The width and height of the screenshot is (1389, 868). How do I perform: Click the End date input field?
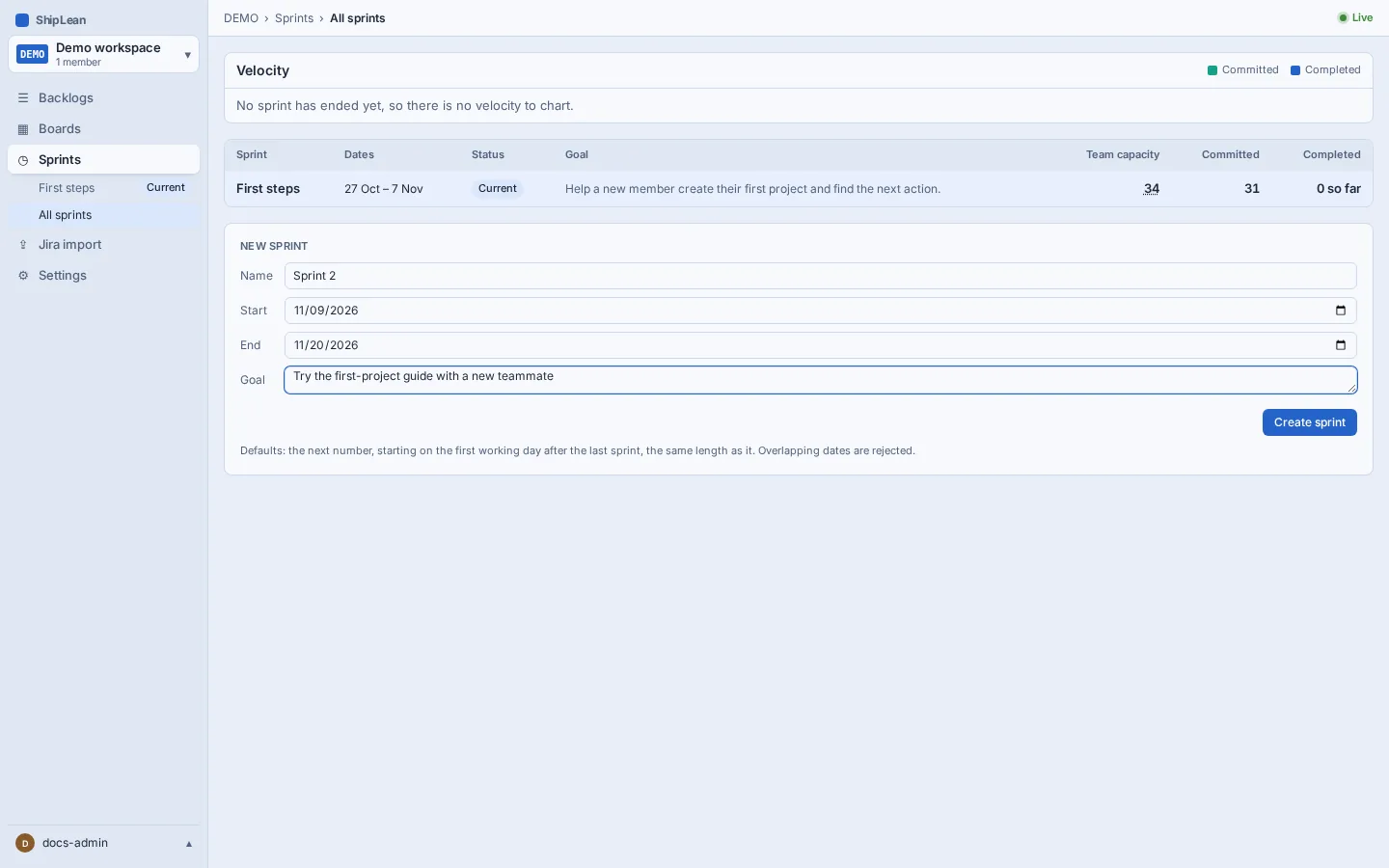[x=821, y=345]
